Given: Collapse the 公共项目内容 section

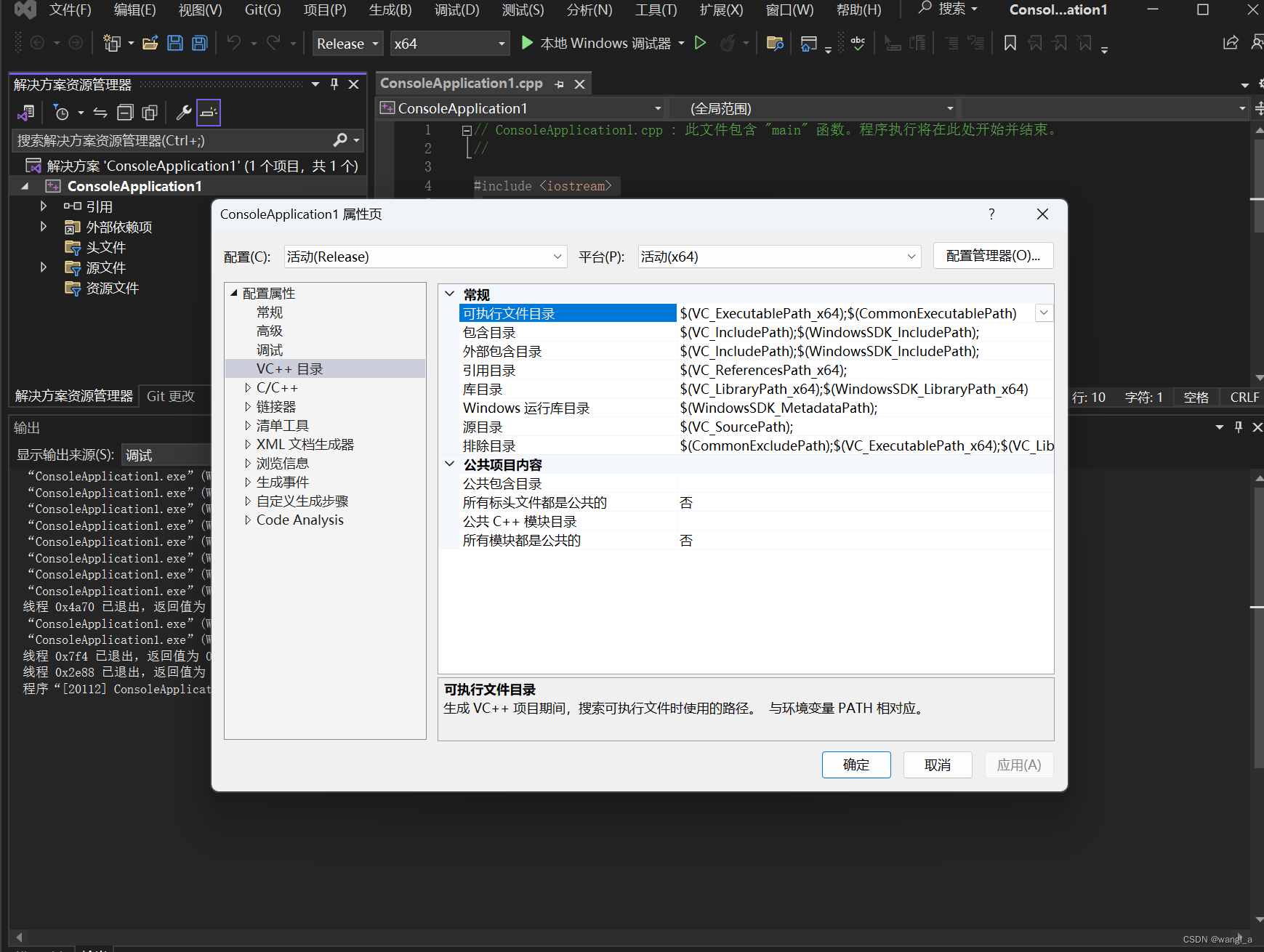Looking at the screenshot, I should [x=450, y=464].
